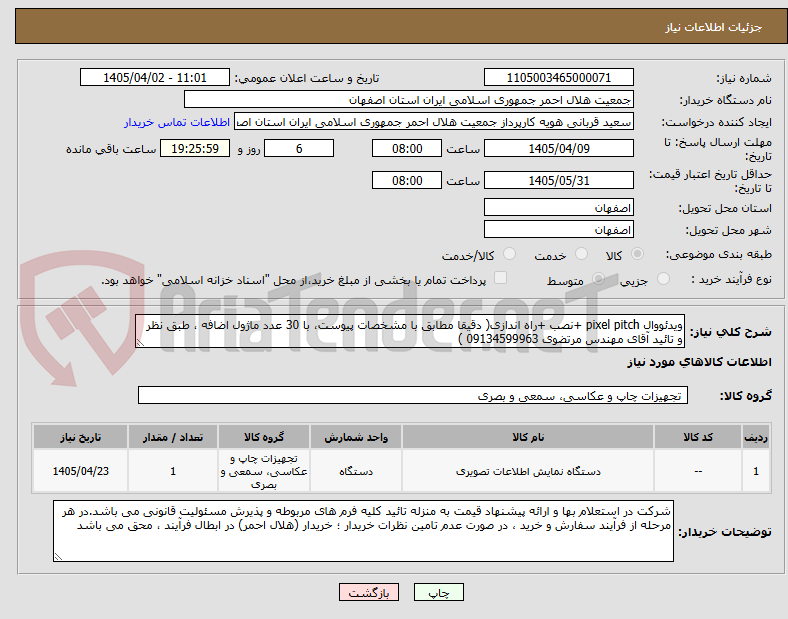This screenshot has width=788, height=619.
Task: Click the response deadline date 1405/04/09
Action: 558,149
